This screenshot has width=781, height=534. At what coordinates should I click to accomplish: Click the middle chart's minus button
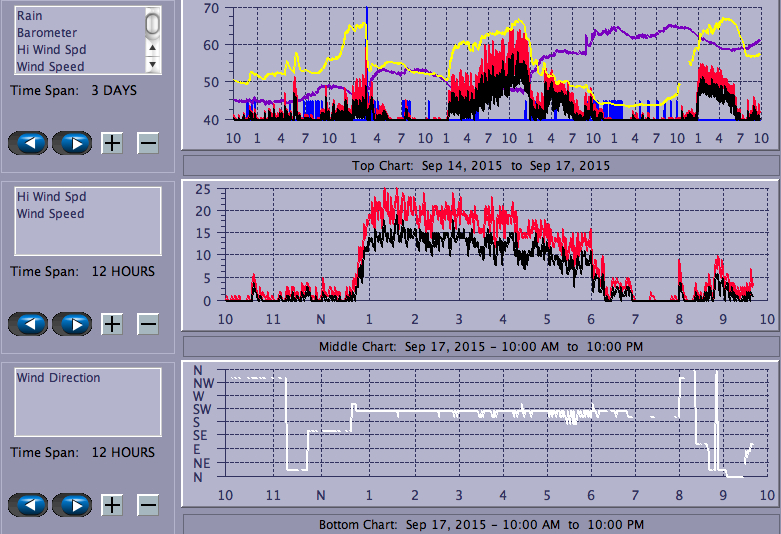(147, 324)
